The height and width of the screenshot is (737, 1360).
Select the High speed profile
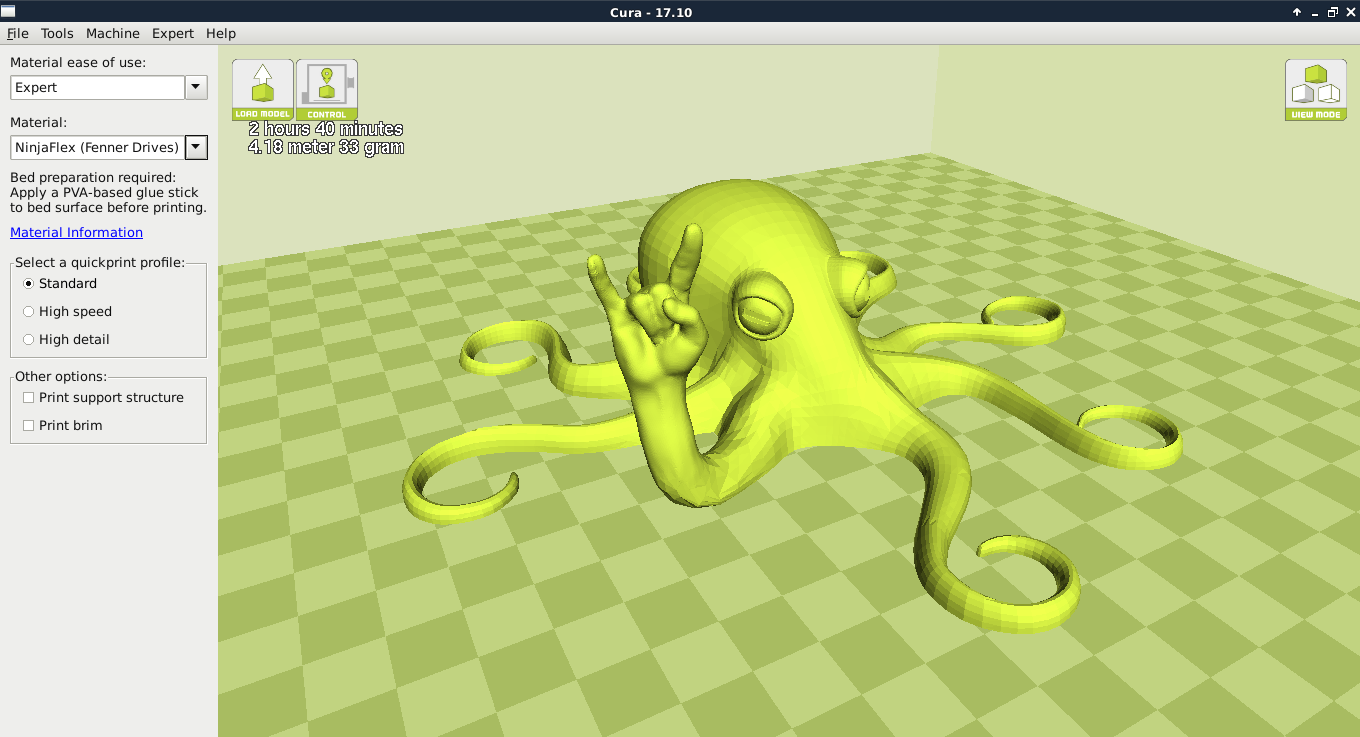tap(29, 312)
